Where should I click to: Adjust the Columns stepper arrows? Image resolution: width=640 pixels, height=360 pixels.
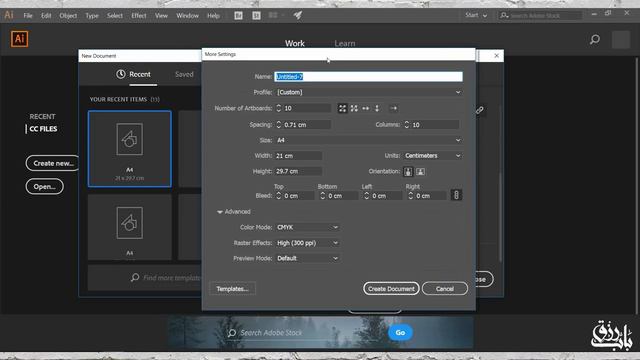pyautogui.click(x=407, y=124)
